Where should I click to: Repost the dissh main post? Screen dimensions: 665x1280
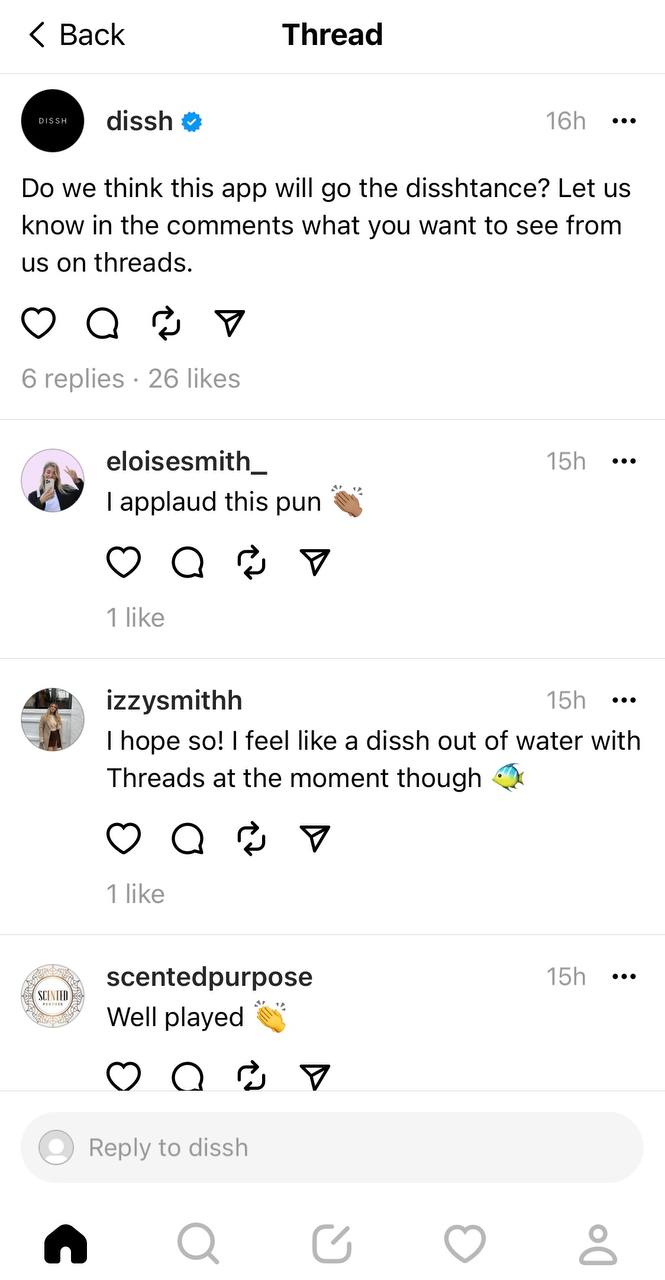pyautogui.click(x=166, y=323)
